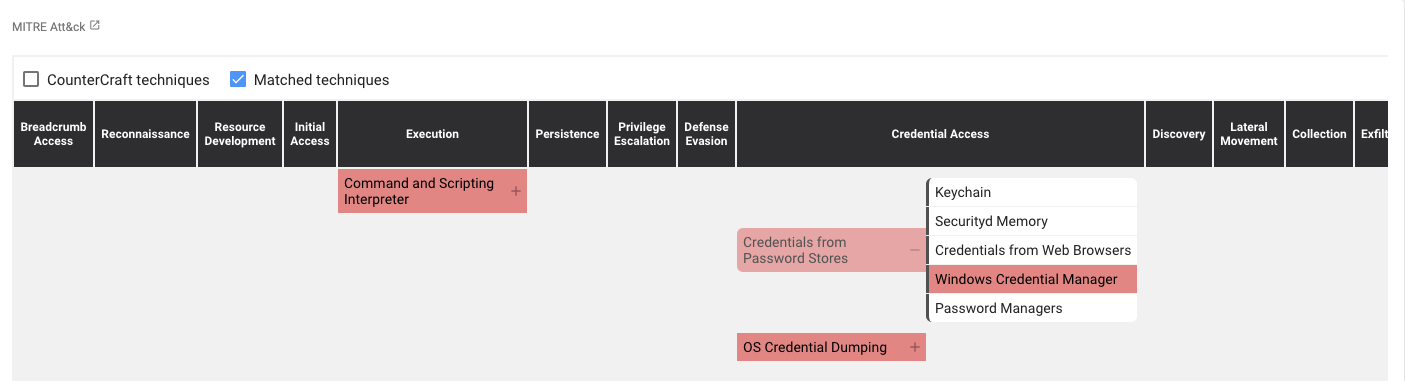Uncheck the Matched techniques checkbox

click(238, 79)
